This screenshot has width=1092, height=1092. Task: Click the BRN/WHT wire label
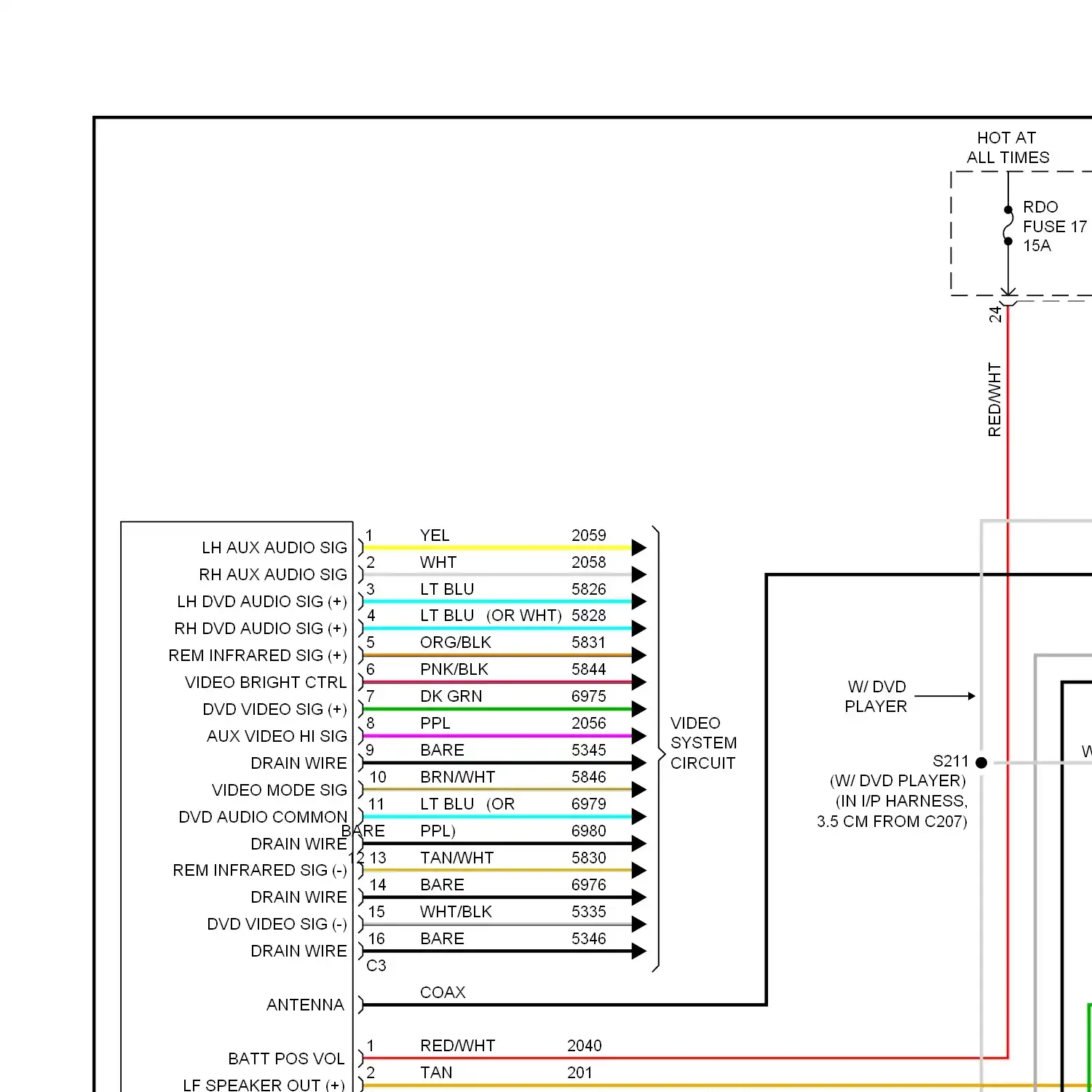point(457,777)
